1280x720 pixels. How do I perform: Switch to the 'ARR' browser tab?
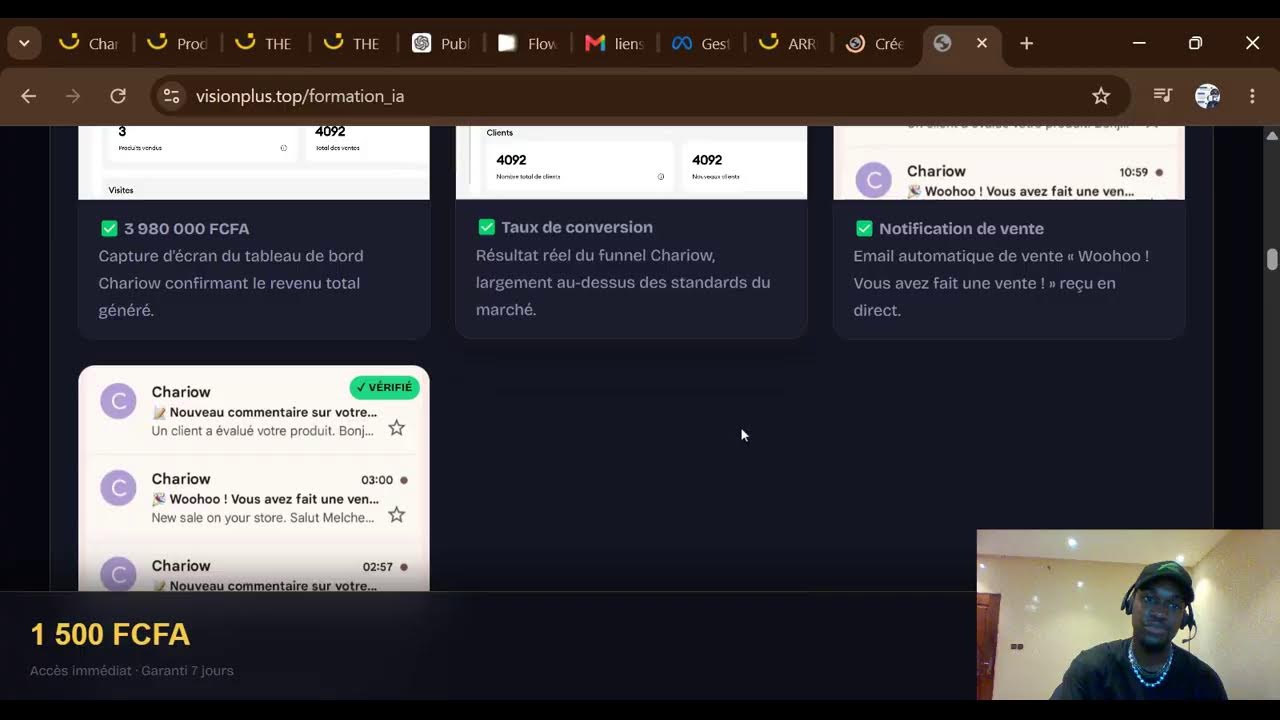(x=789, y=43)
